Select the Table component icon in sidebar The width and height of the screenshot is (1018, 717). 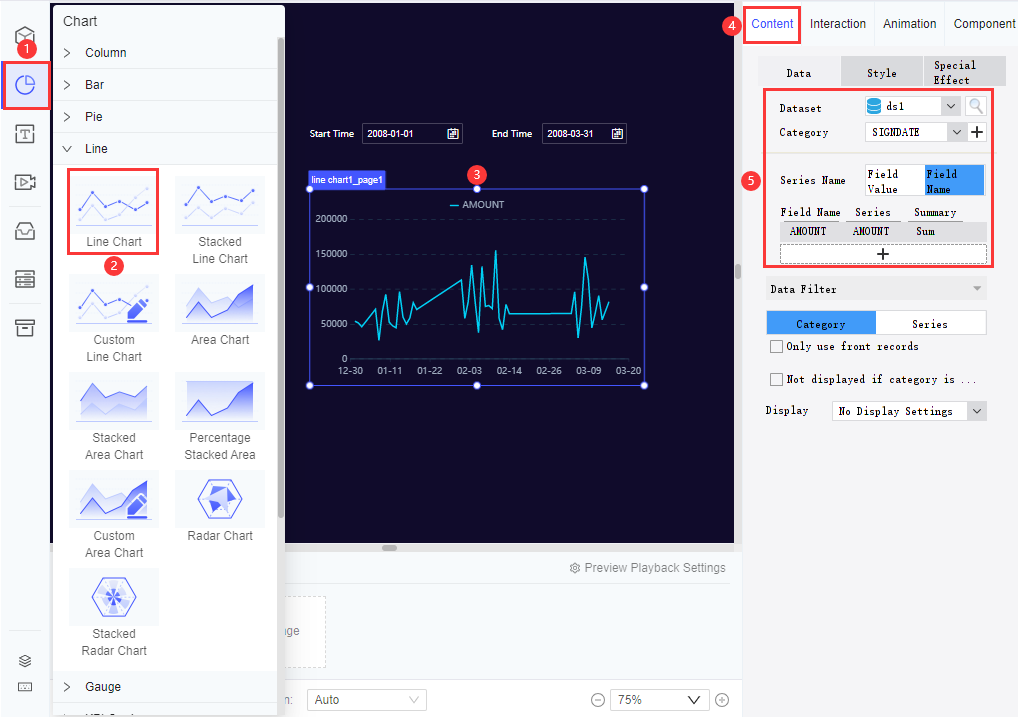click(25, 279)
